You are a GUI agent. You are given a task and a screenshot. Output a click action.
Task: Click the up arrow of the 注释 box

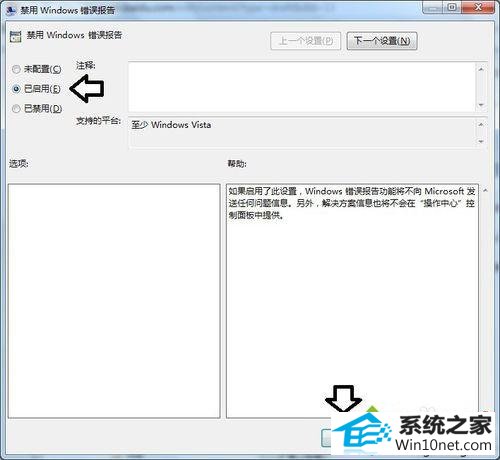click(x=481, y=69)
